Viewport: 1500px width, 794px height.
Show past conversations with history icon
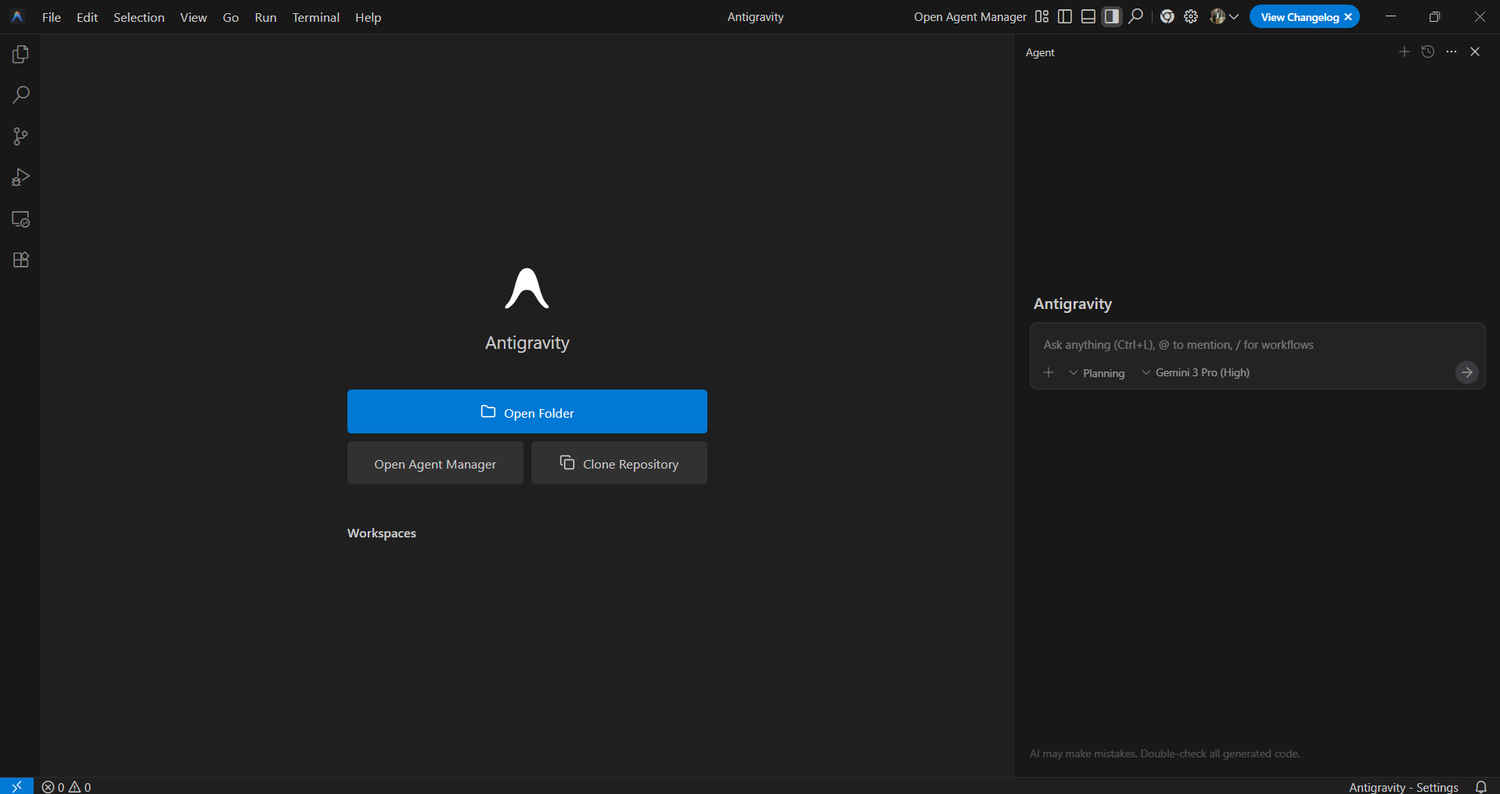click(1427, 52)
